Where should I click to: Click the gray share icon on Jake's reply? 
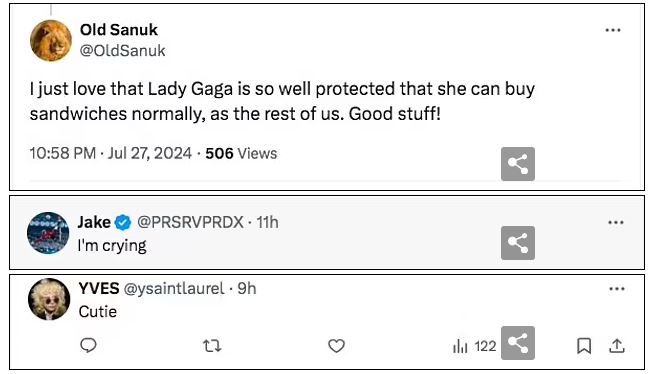pyautogui.click(x=518, y=243)
